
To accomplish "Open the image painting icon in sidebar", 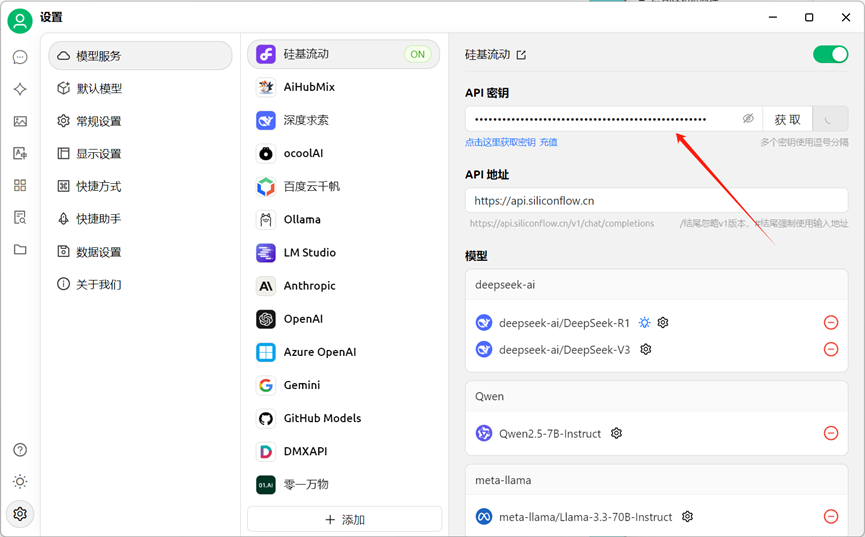I will point(20,121).
